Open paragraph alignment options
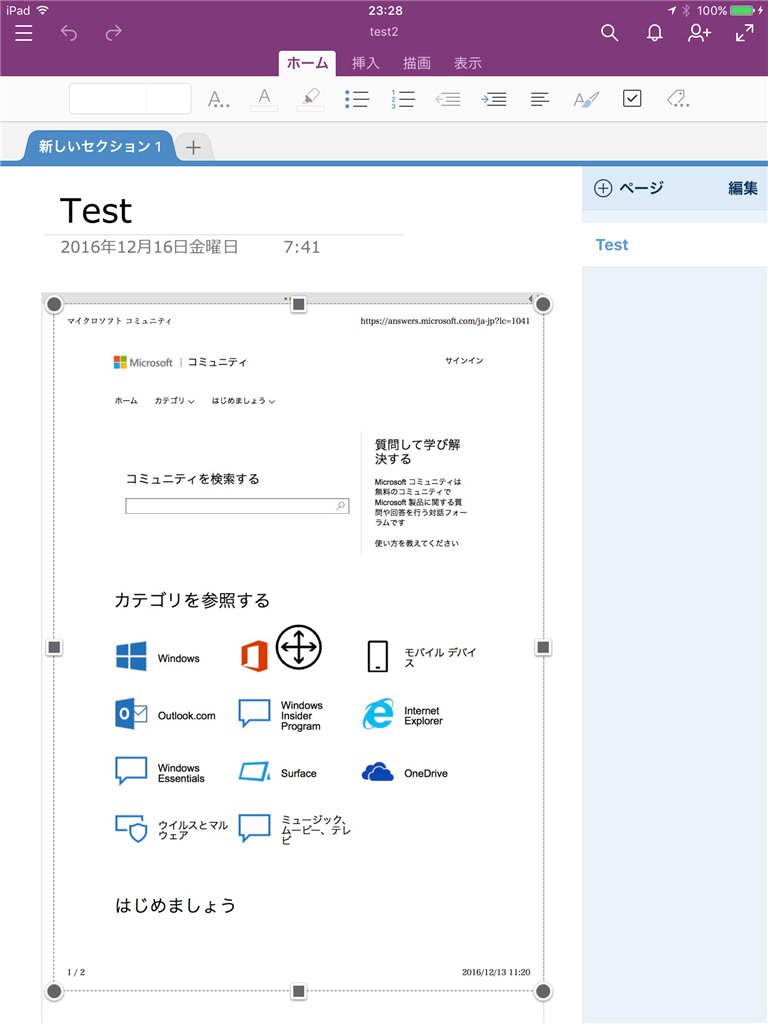 tap(540, 99)
